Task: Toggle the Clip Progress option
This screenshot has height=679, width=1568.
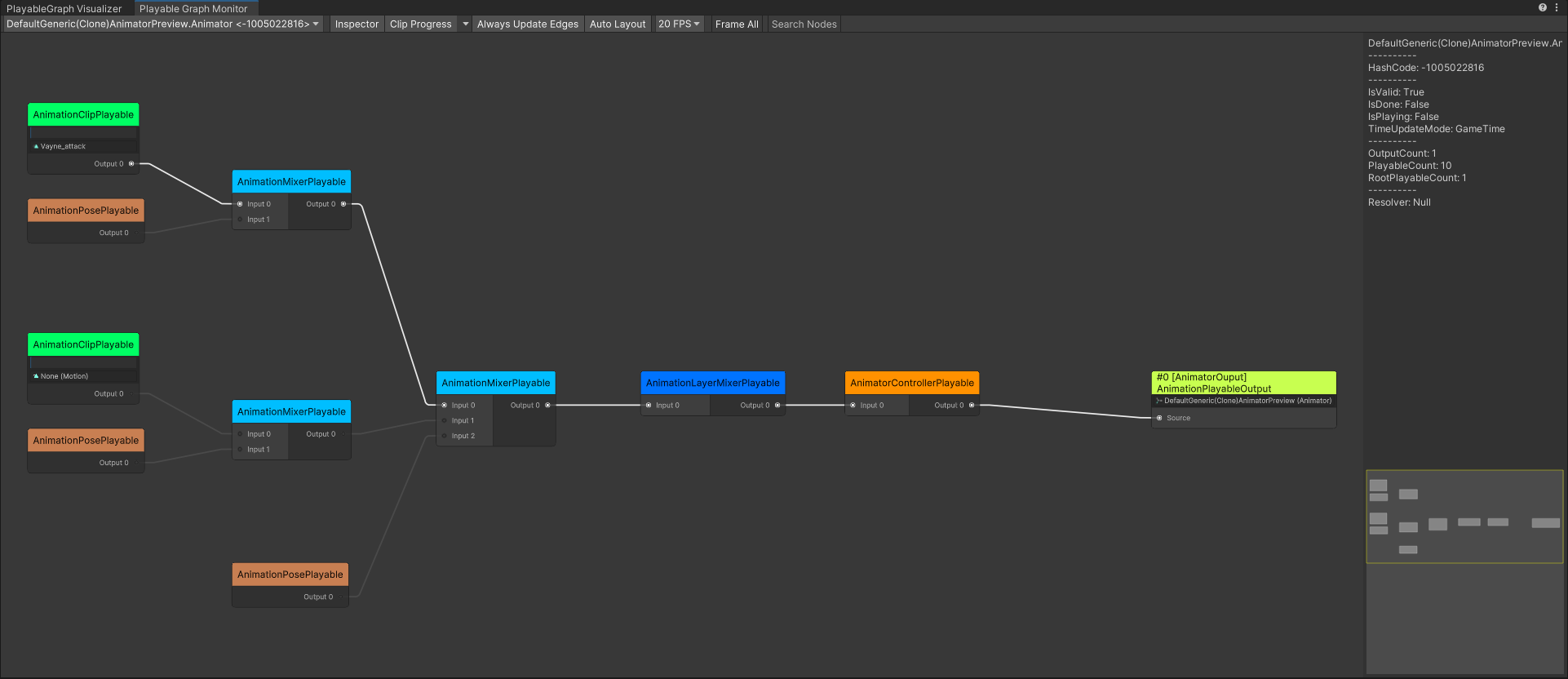Action: point(420,24)
